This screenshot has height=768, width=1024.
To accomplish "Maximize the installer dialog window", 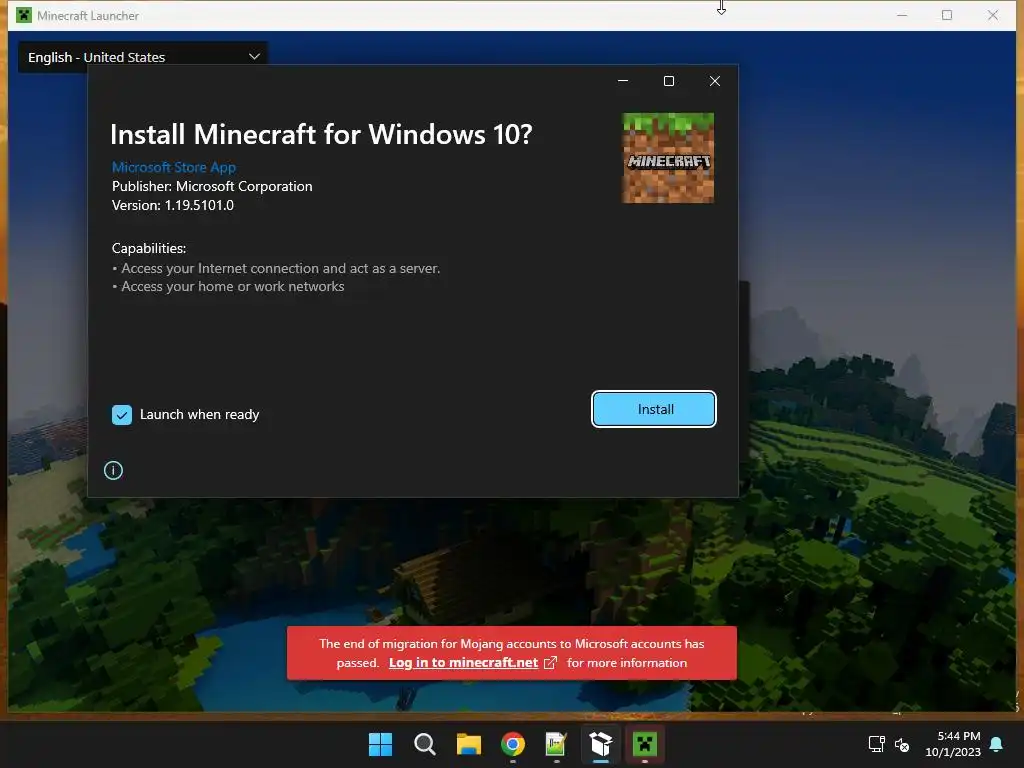I will pos(669,81).
